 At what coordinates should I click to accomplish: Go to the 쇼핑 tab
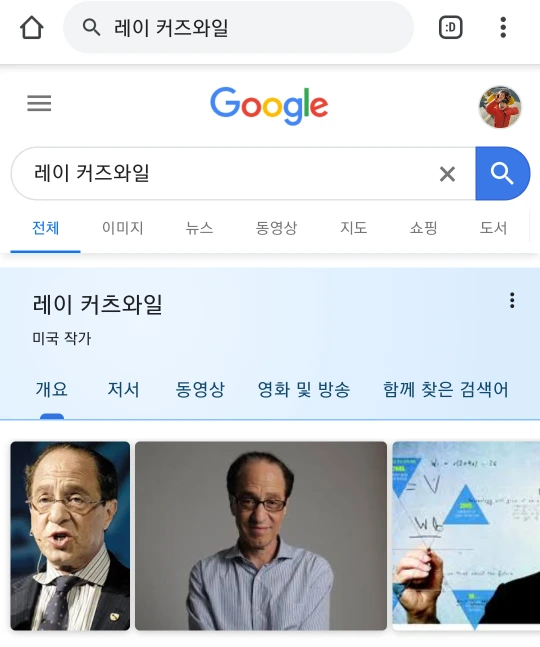[x=423, y=228]
